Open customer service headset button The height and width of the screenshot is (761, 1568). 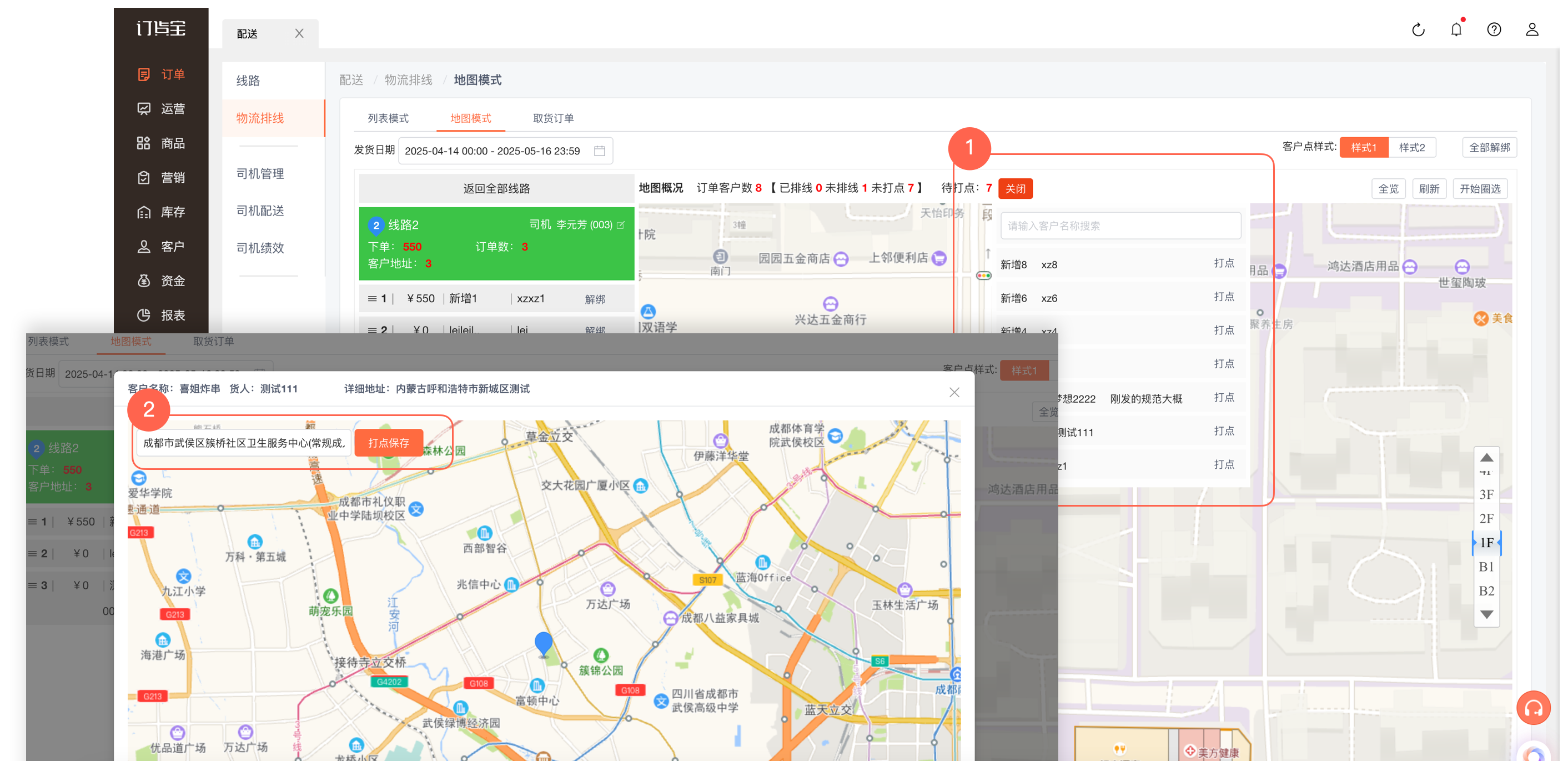coord(1534,708)
